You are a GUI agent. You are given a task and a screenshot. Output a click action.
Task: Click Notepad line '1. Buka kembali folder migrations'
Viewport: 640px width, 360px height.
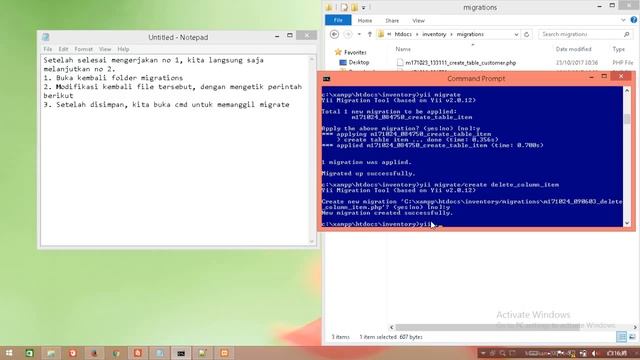pyautogui.click(x=113, y=78)
